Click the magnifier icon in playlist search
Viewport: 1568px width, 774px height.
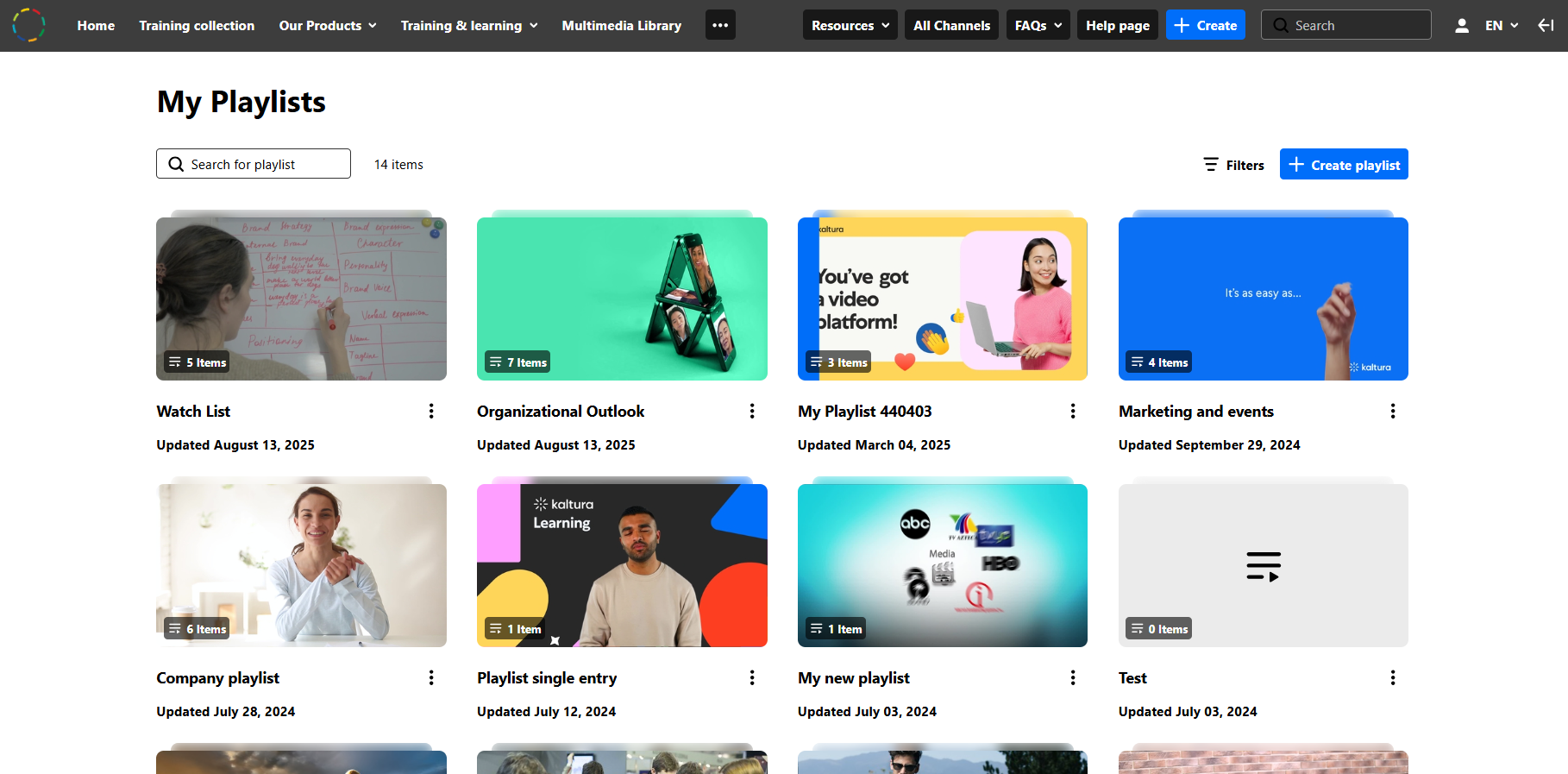click(176, 164)
